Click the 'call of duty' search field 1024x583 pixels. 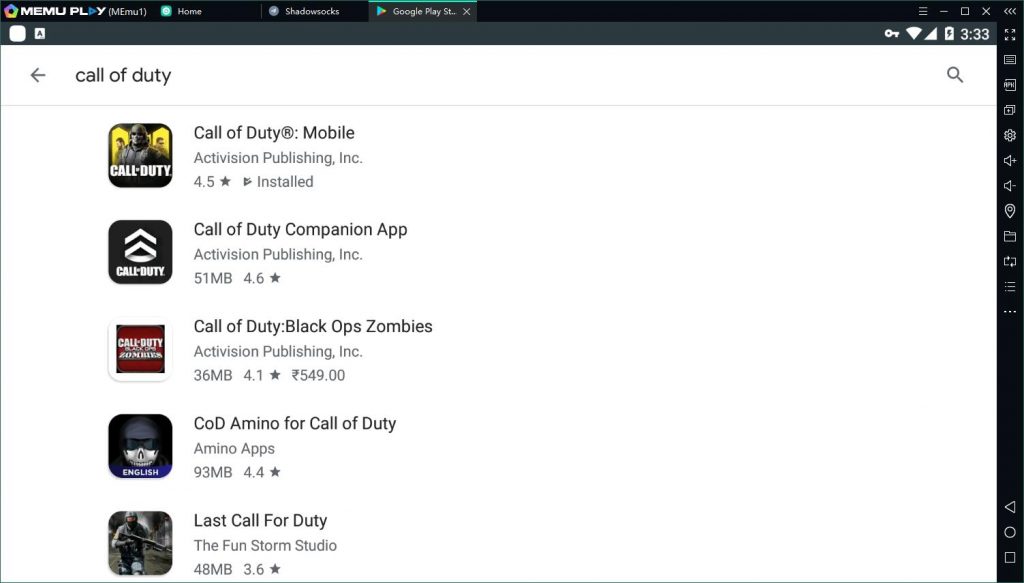coord(123,75)
